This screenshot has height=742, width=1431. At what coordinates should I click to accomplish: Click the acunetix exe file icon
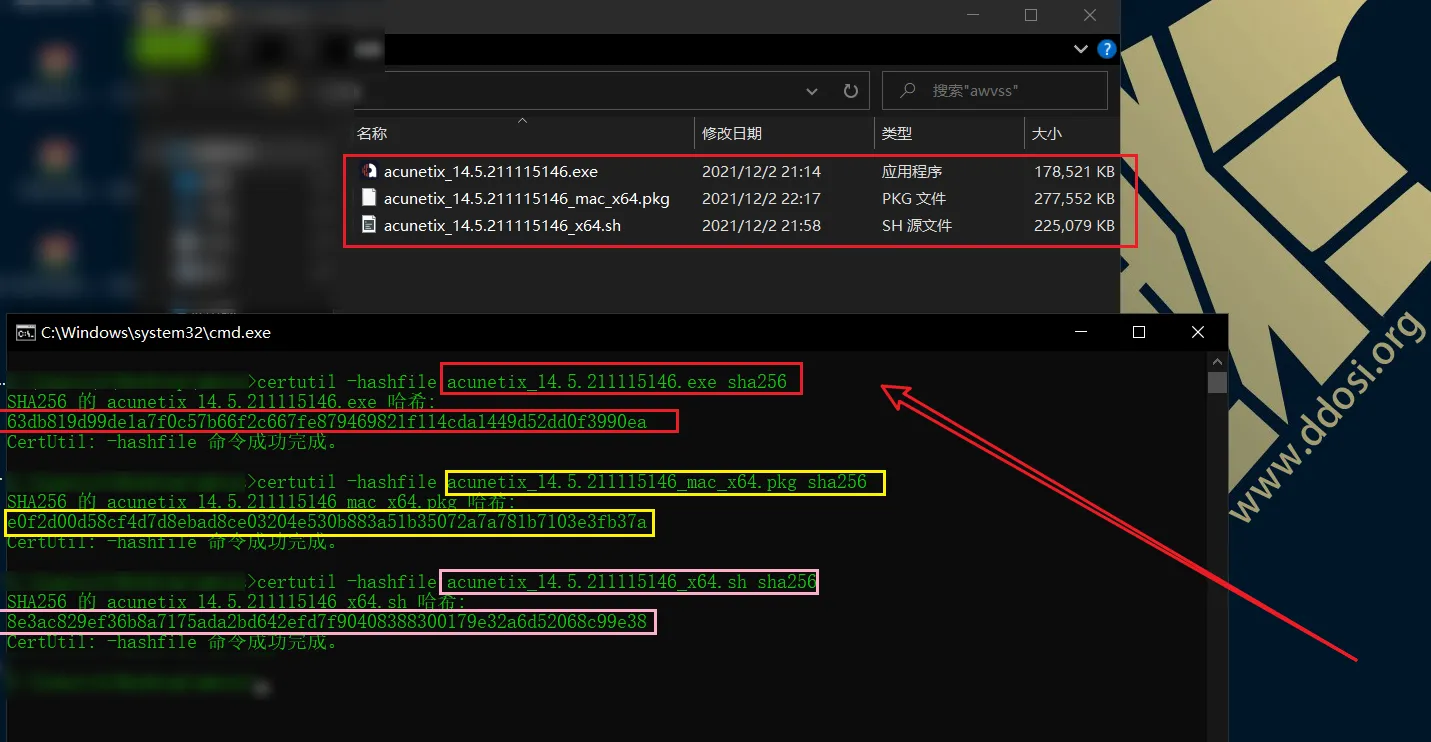[368, 171]
